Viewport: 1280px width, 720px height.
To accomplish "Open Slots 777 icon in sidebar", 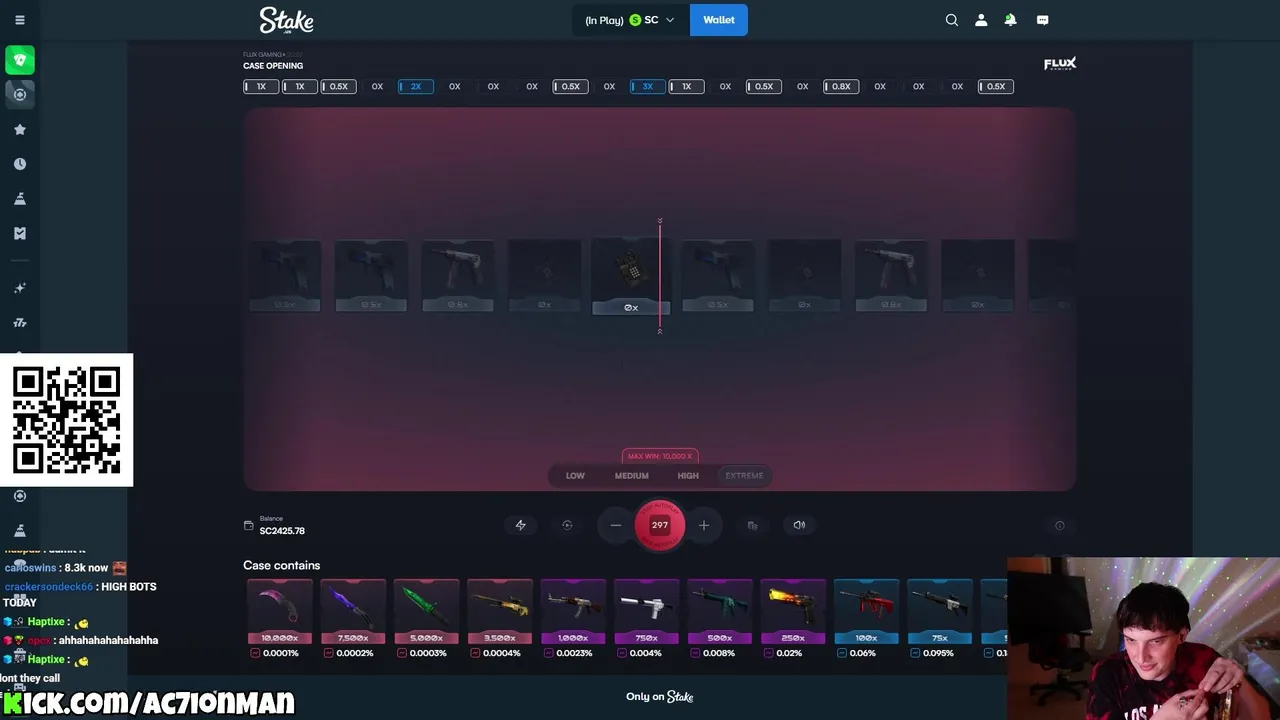I will 20,323.
